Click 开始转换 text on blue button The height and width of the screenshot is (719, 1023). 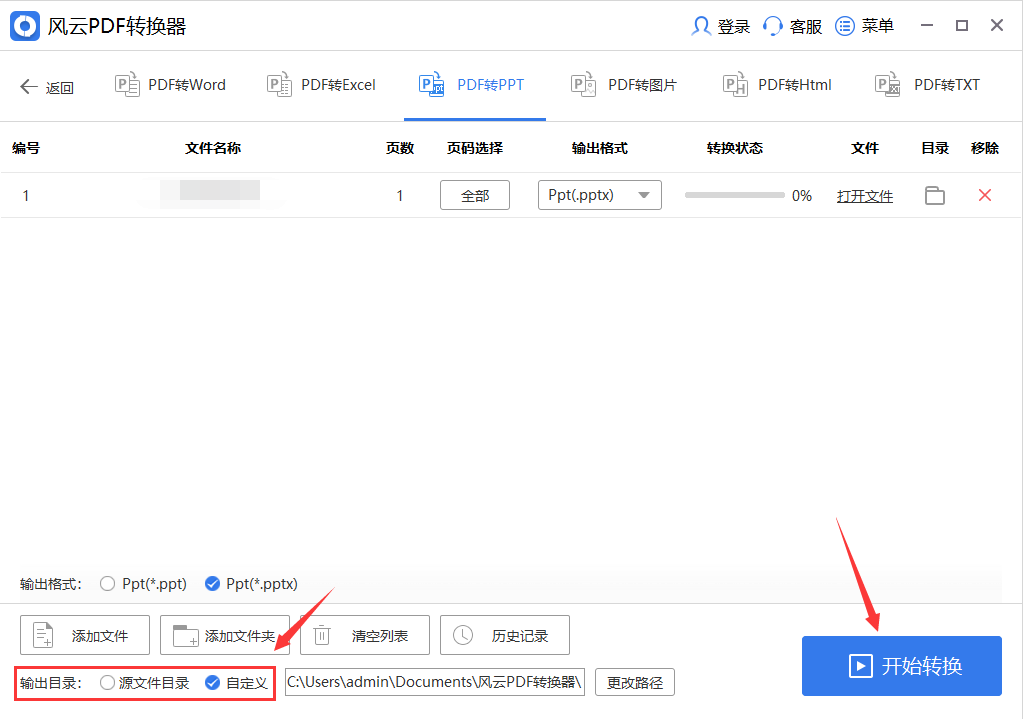coord(922,666)
